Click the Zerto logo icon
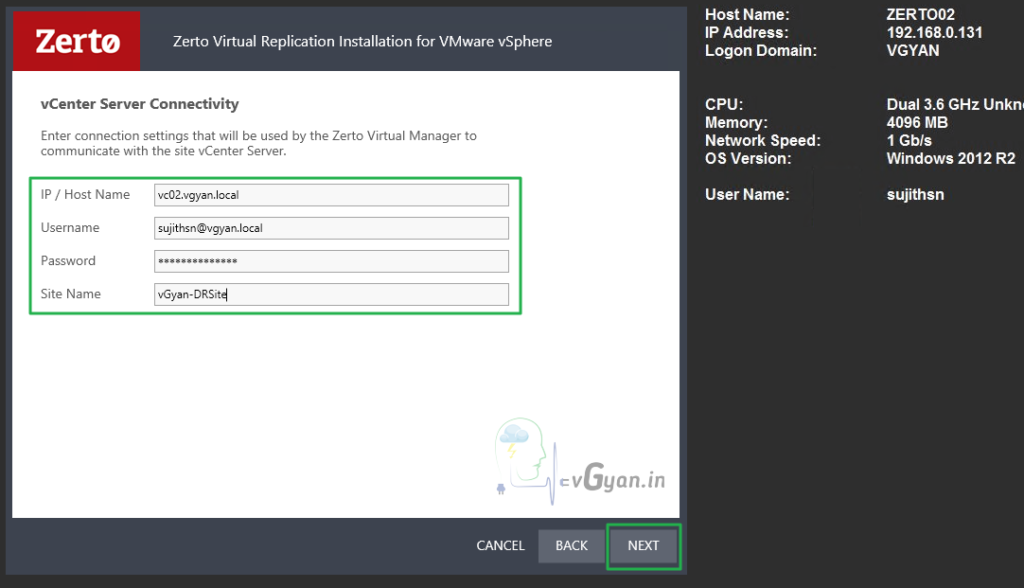Screen dimensions: 1024x588 [x=76, y=40]
